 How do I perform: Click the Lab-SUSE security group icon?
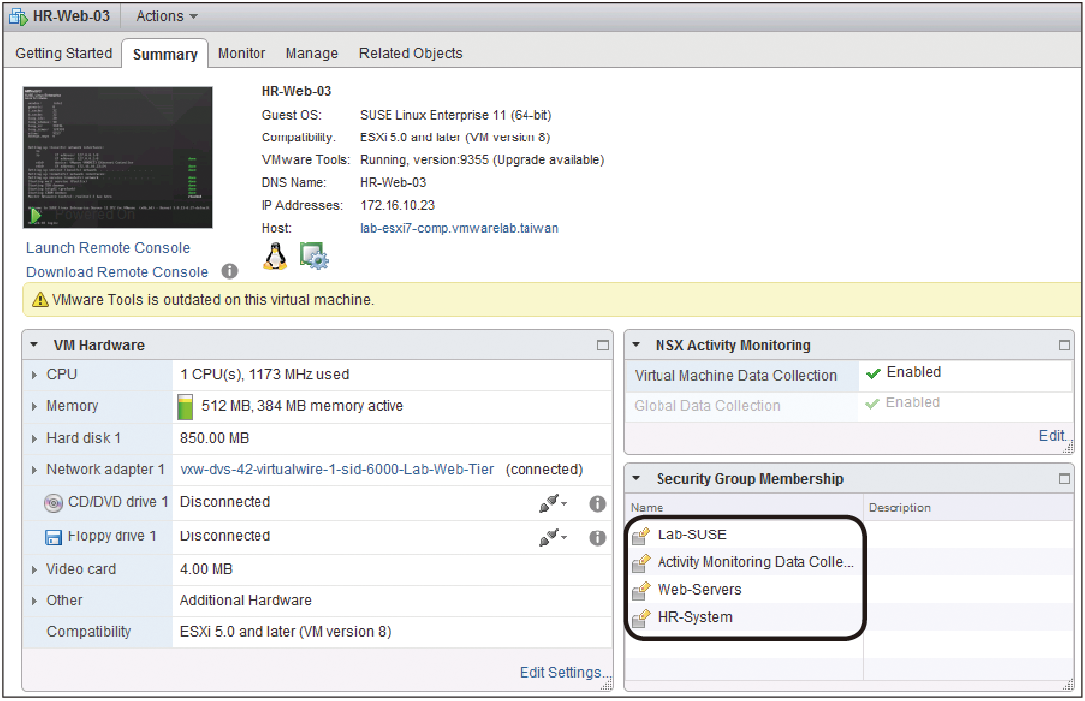(641, 536)
